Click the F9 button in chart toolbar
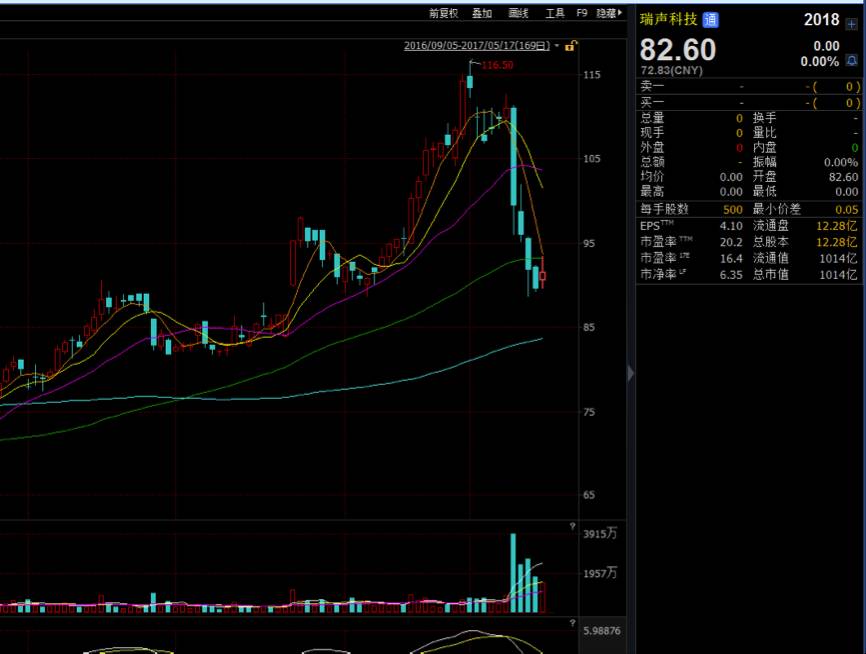This screenshot has width=866, height=654. coord(582,13)
